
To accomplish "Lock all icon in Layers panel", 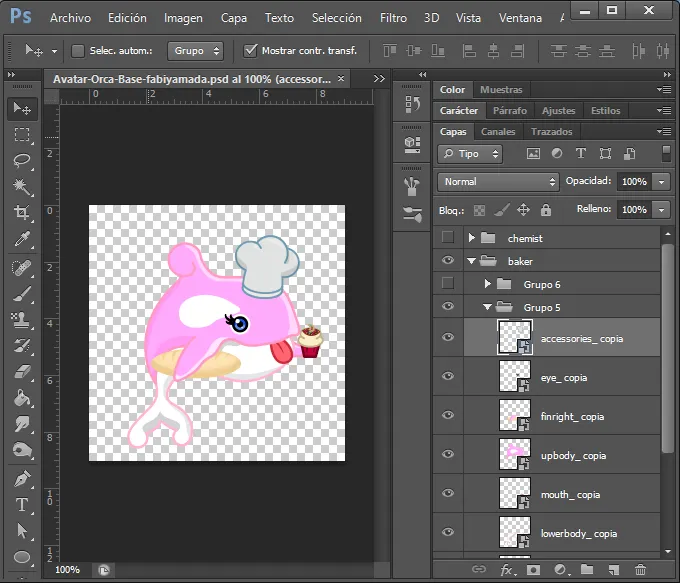I will [x=546, y=210].
